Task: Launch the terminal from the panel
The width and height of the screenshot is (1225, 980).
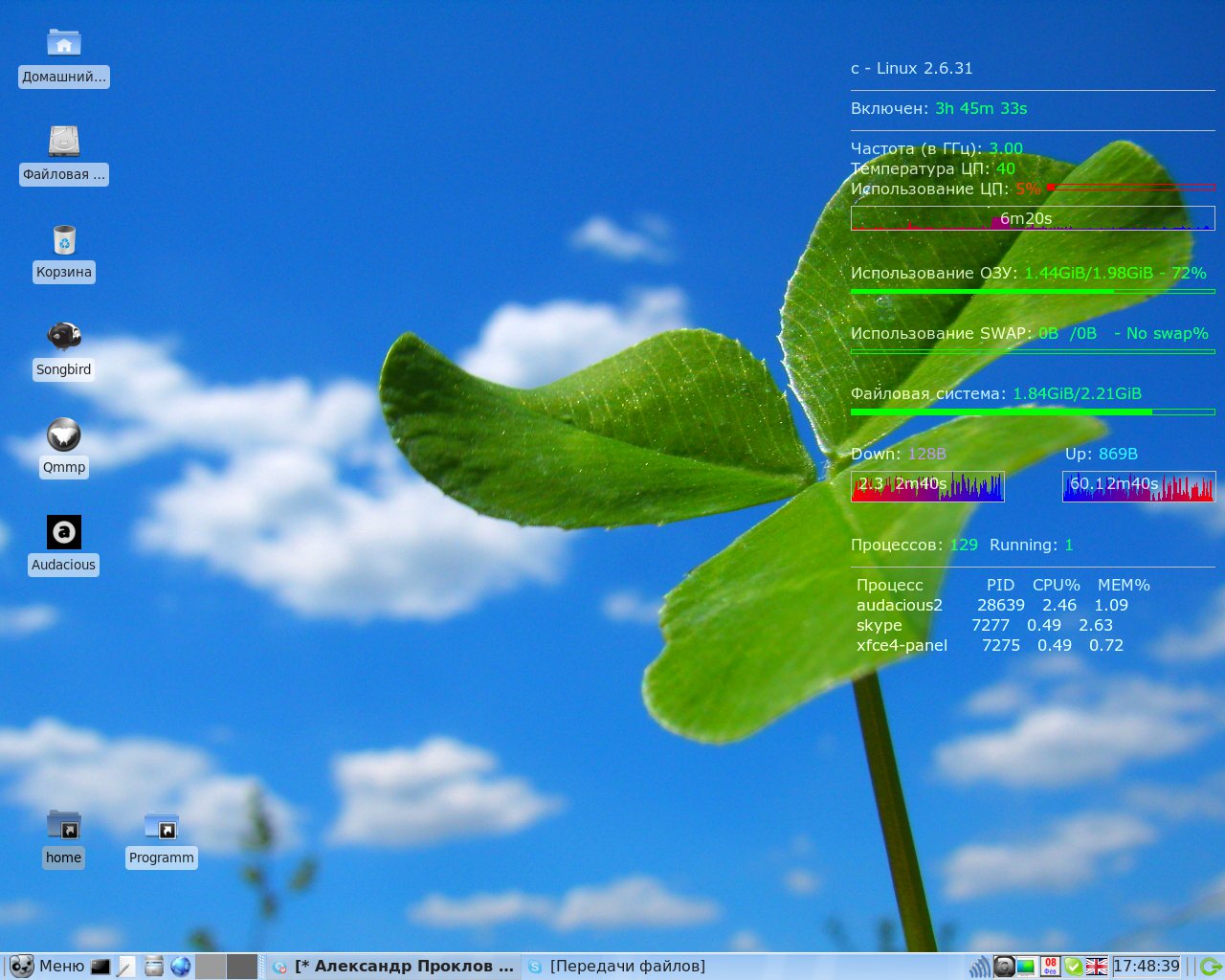Action: [100, 967]
